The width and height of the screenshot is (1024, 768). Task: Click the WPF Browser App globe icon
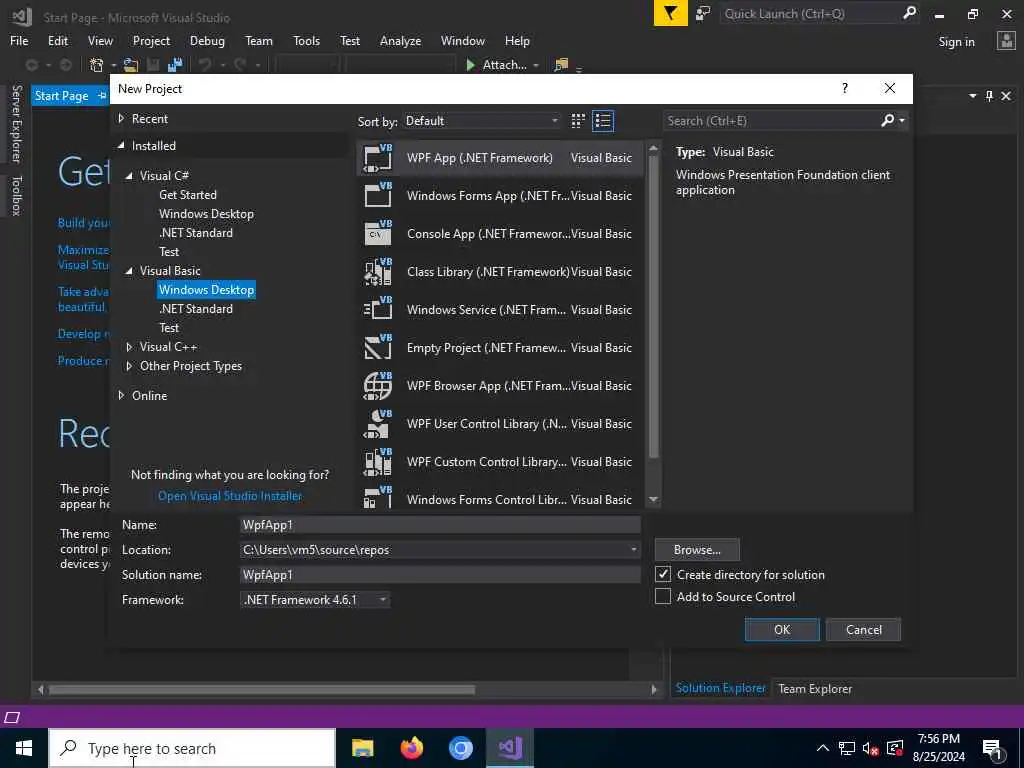377,385
